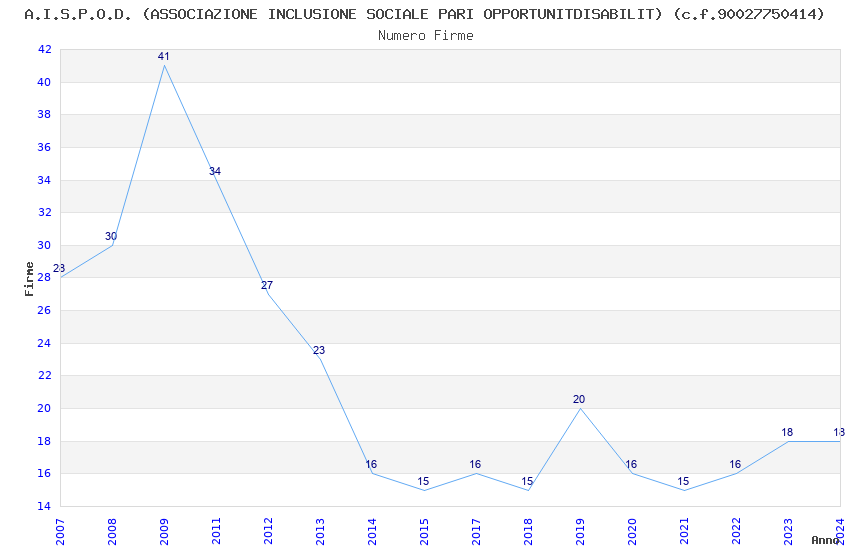Select data label 23 above 2013
This screenshot has width=850, height=550.
(x=319, y=351)
